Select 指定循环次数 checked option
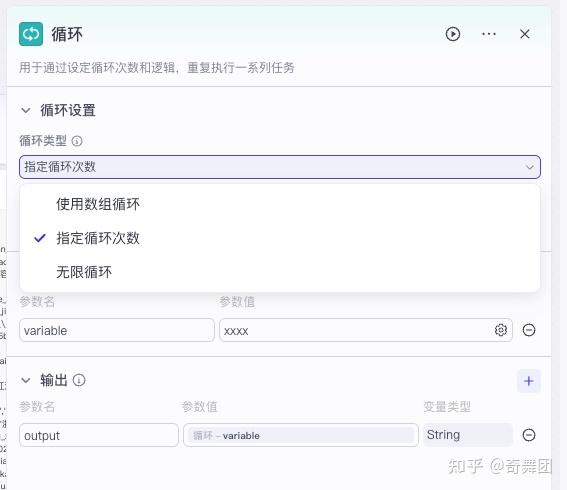567x490 pixels. coord(280,238)
